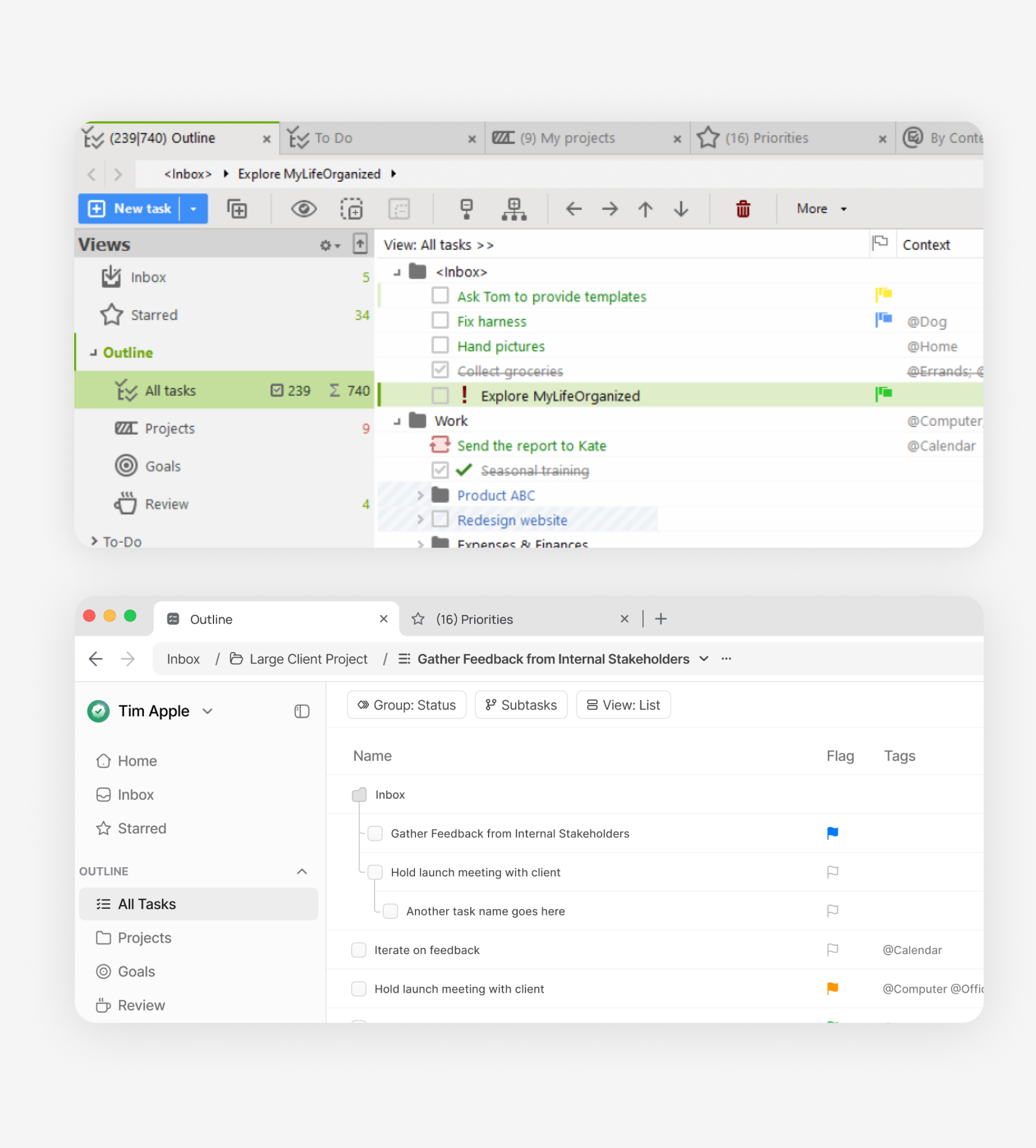Open the New task dropdown arrow
Screen dimensions: 1036x1148
pos(194,208)
